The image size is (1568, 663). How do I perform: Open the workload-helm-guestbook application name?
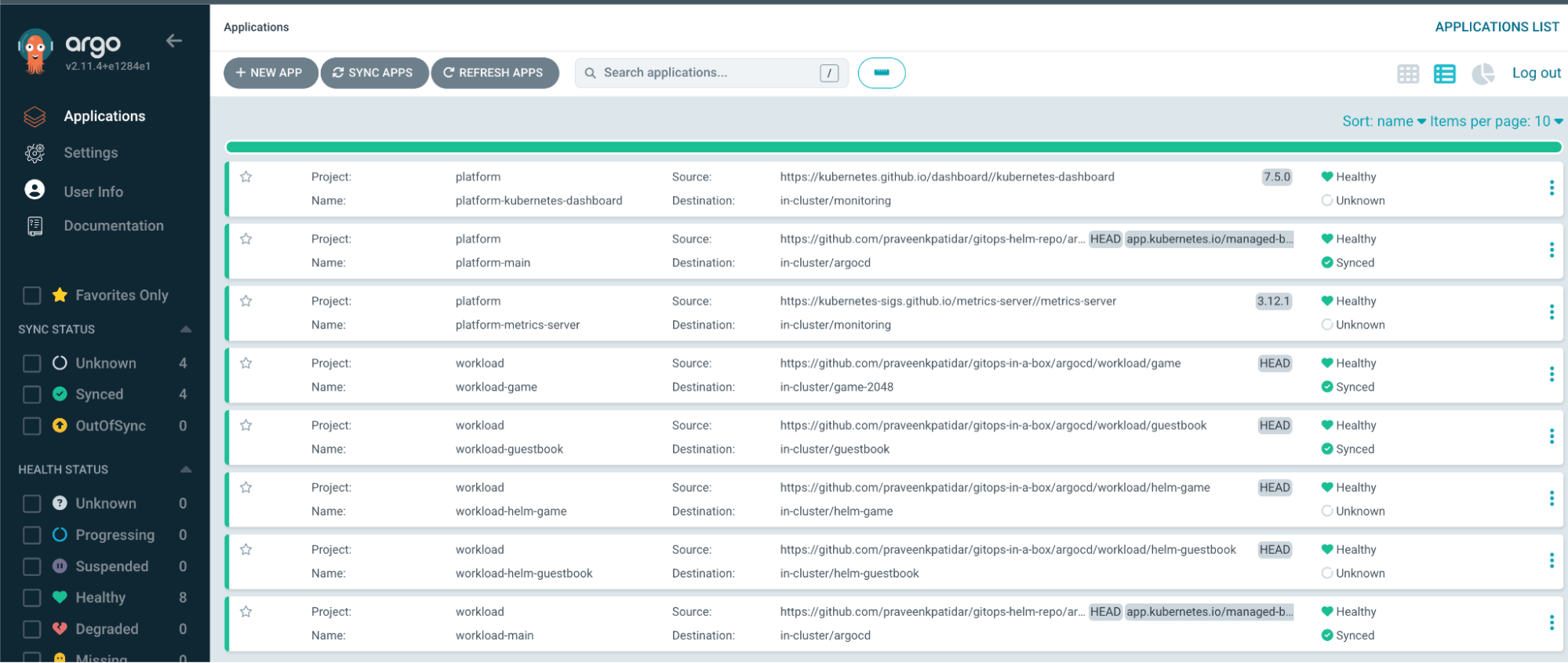(x=524, y=574)
